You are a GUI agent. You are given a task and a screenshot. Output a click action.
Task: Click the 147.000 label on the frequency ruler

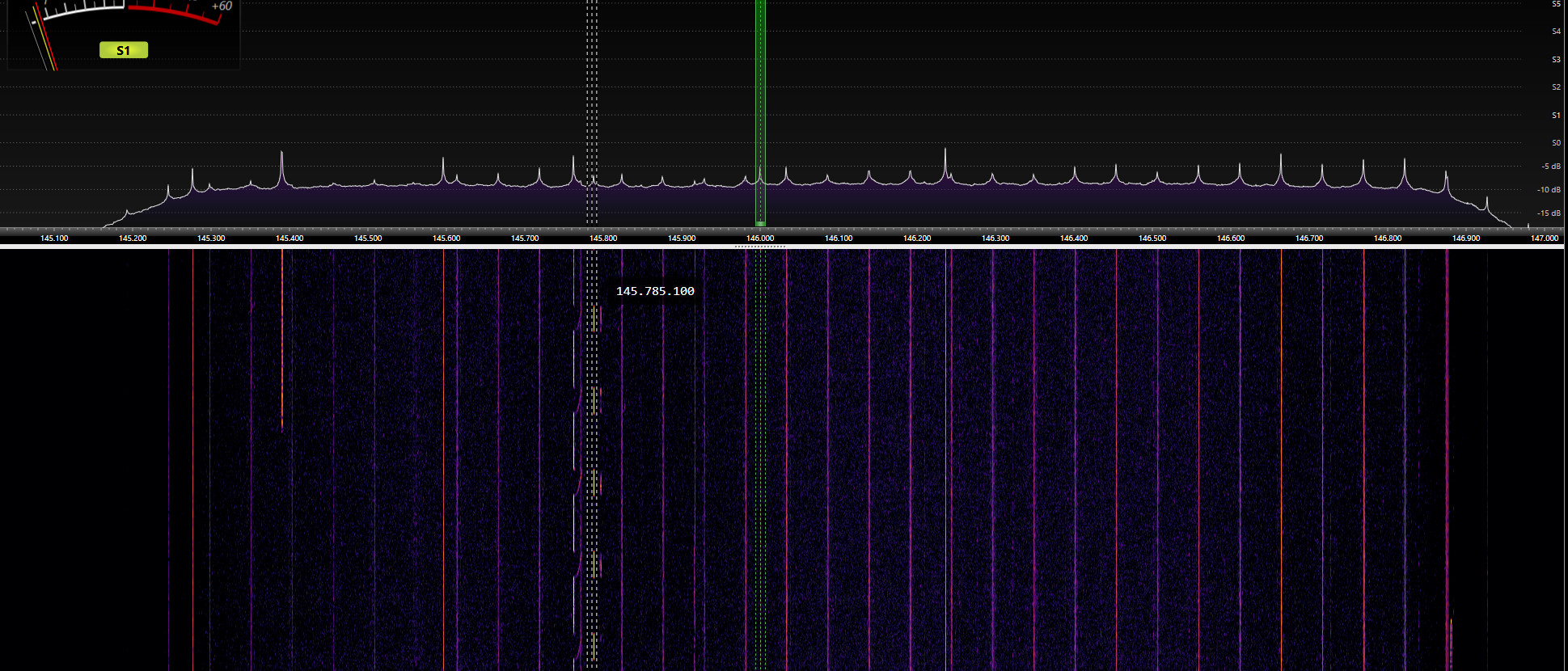(1545, 238)
